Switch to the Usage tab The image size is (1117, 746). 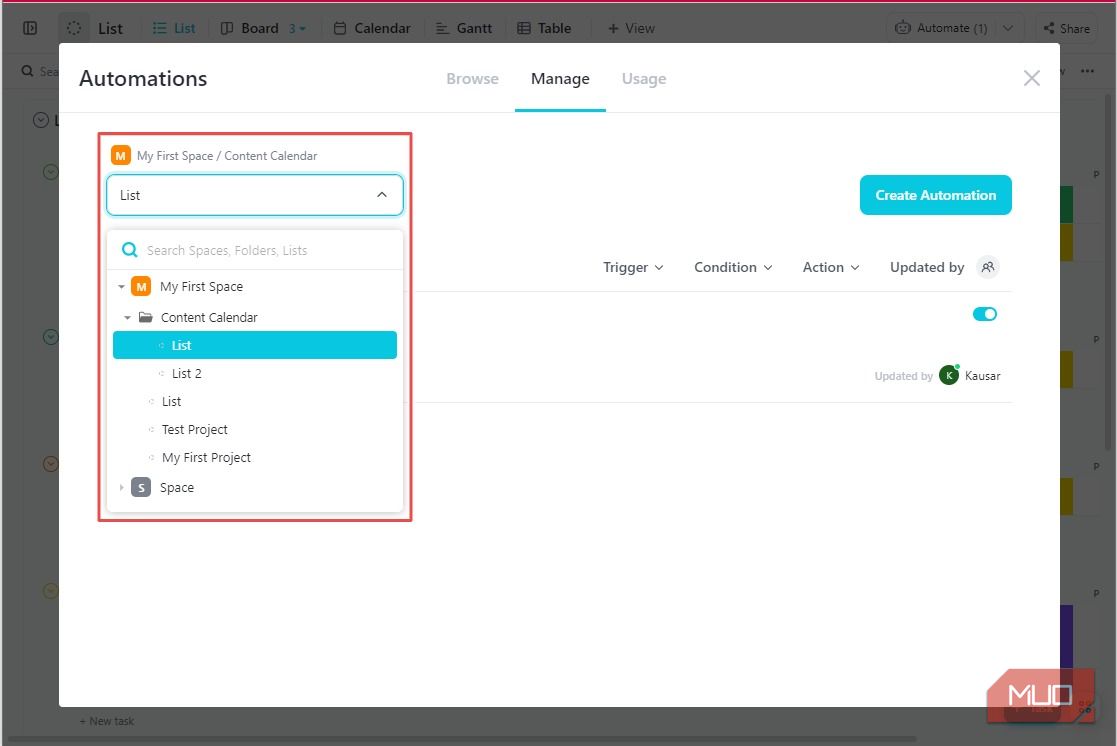pos(643,79)
